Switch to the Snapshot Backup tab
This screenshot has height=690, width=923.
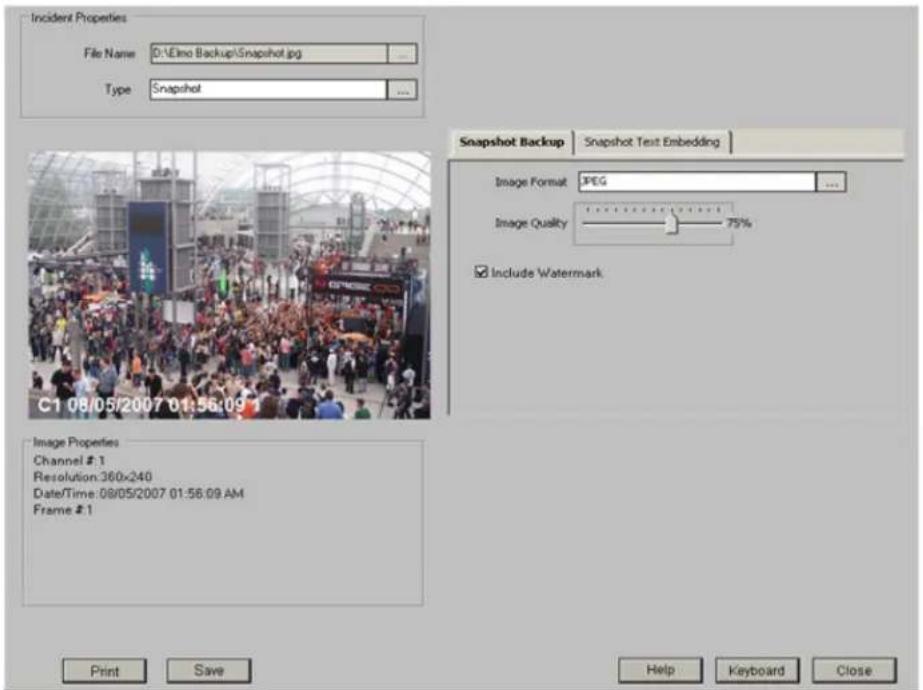pos(512,142)
